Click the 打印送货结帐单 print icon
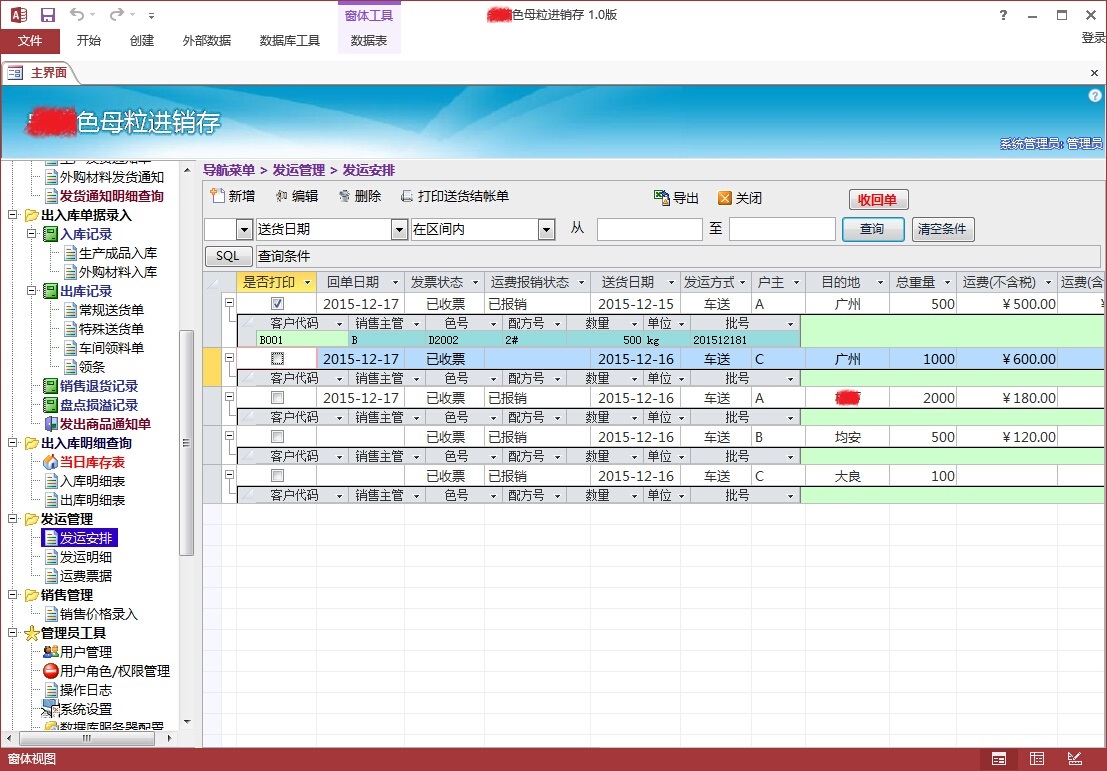Screen dimensions: 1107x771 (407, 196)
